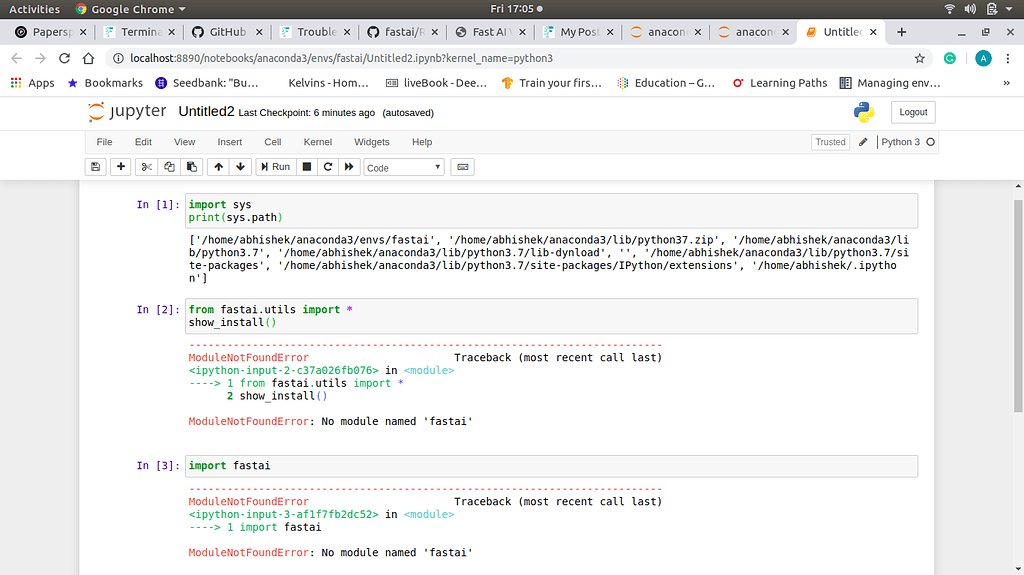The image size is (1024, 575).
Task: Click the Logout button
Action: (913, 112)
